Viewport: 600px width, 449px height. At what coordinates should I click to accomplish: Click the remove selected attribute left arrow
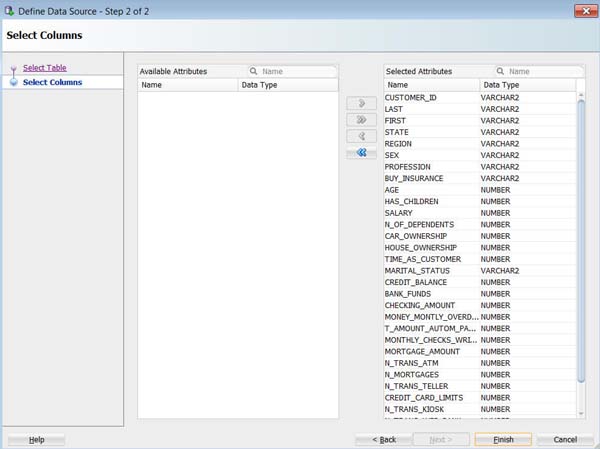361,136
